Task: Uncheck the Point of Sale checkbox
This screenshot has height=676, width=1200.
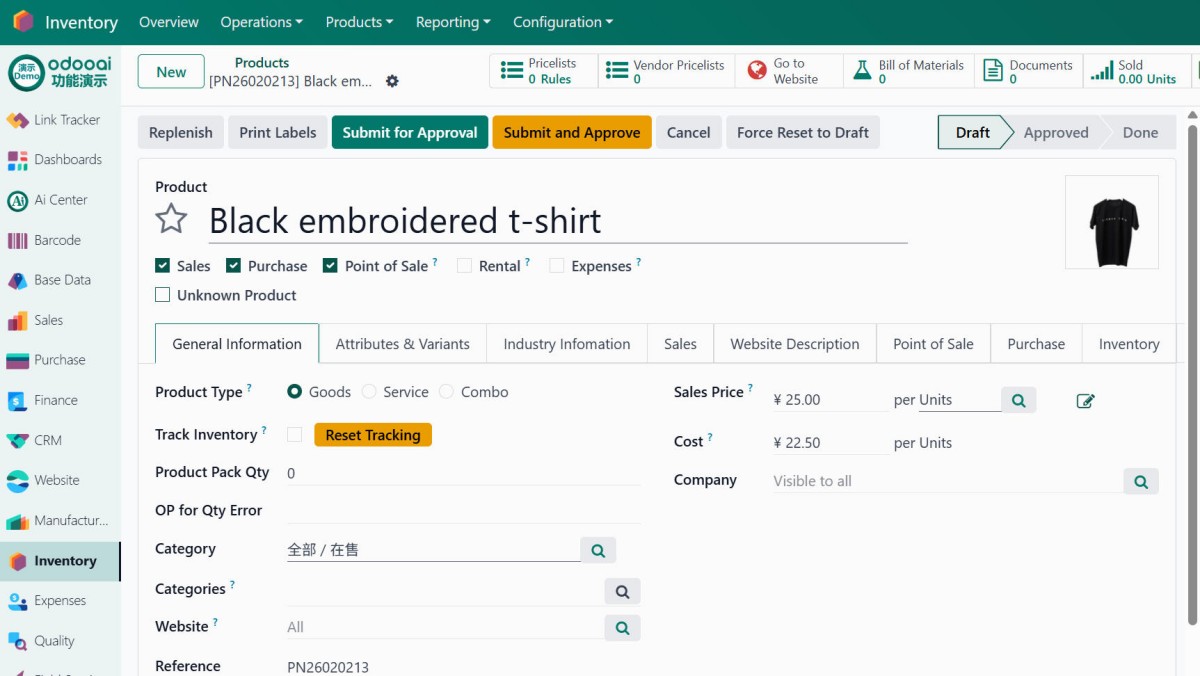Action: pos(330,265)
